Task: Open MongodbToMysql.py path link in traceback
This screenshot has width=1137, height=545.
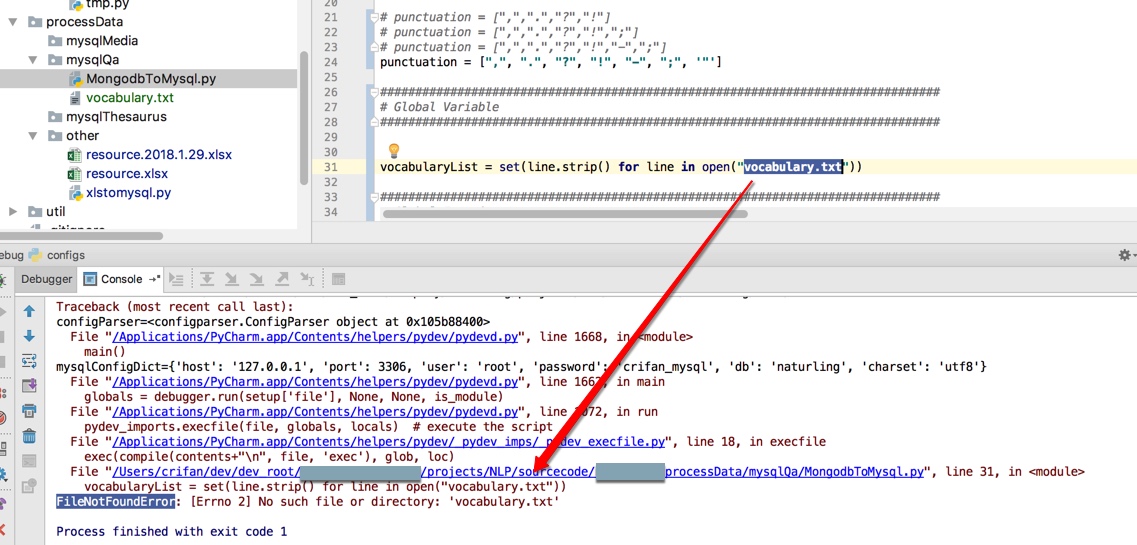Action: [x=518, y=472]
